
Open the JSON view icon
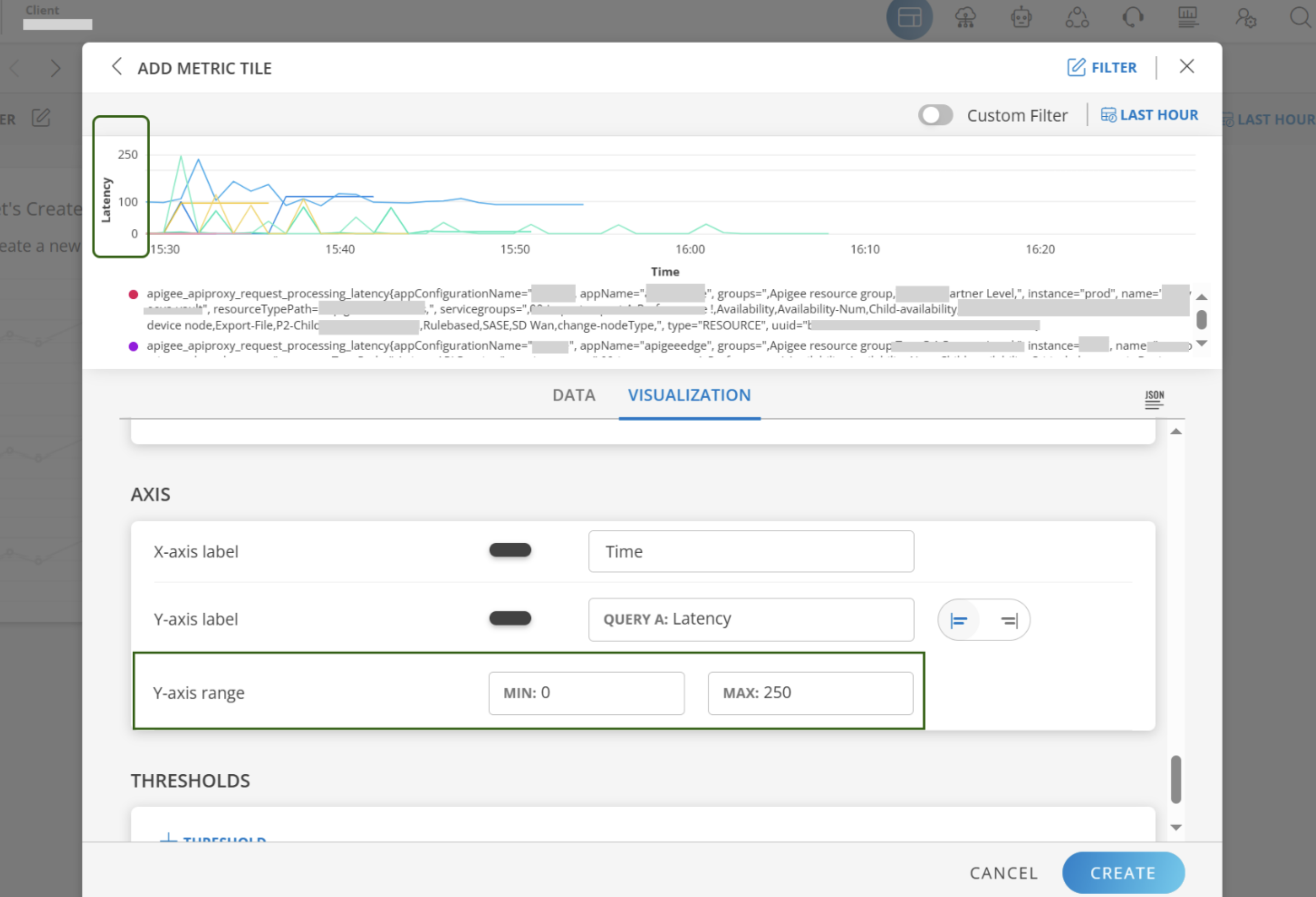[x=1154, y=399]
